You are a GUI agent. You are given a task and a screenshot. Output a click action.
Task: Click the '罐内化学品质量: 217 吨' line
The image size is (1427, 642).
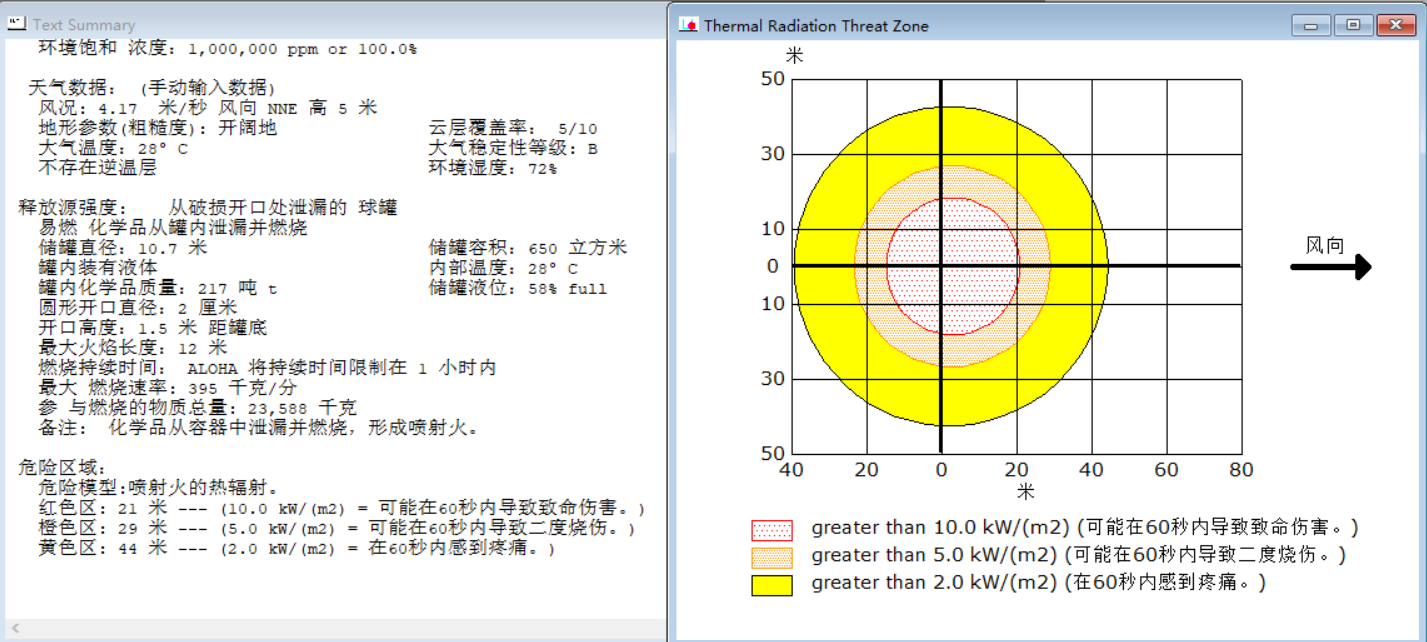pyautogui.click(x=158, y=288)
